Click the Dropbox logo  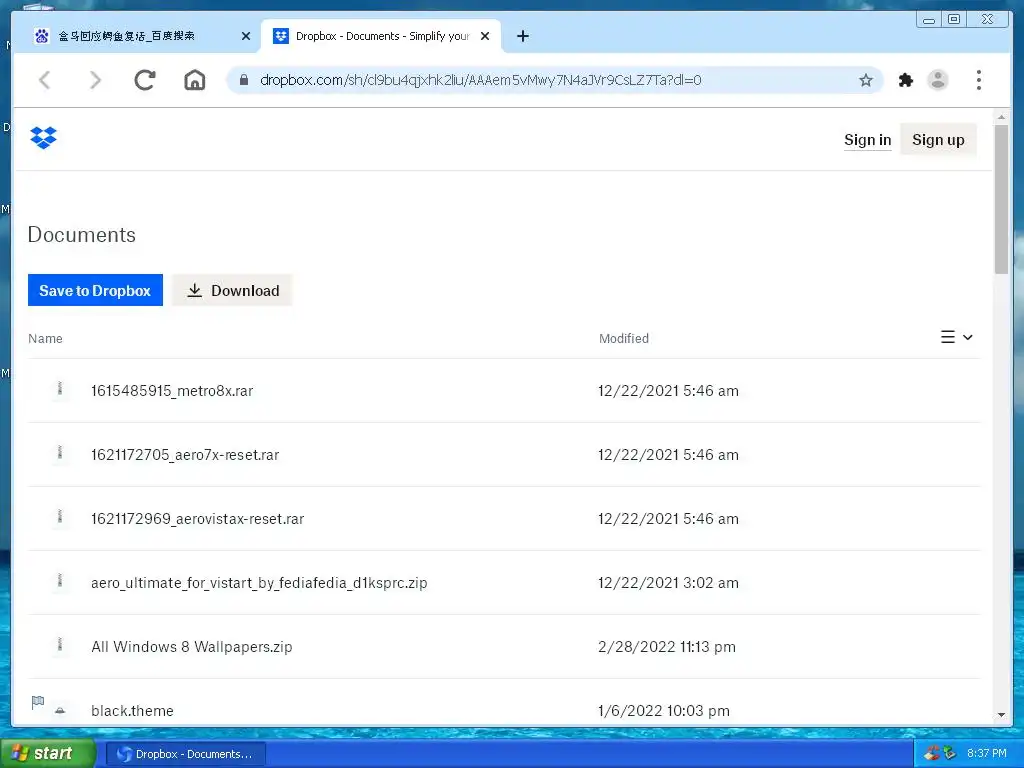[x=44, y=138]
